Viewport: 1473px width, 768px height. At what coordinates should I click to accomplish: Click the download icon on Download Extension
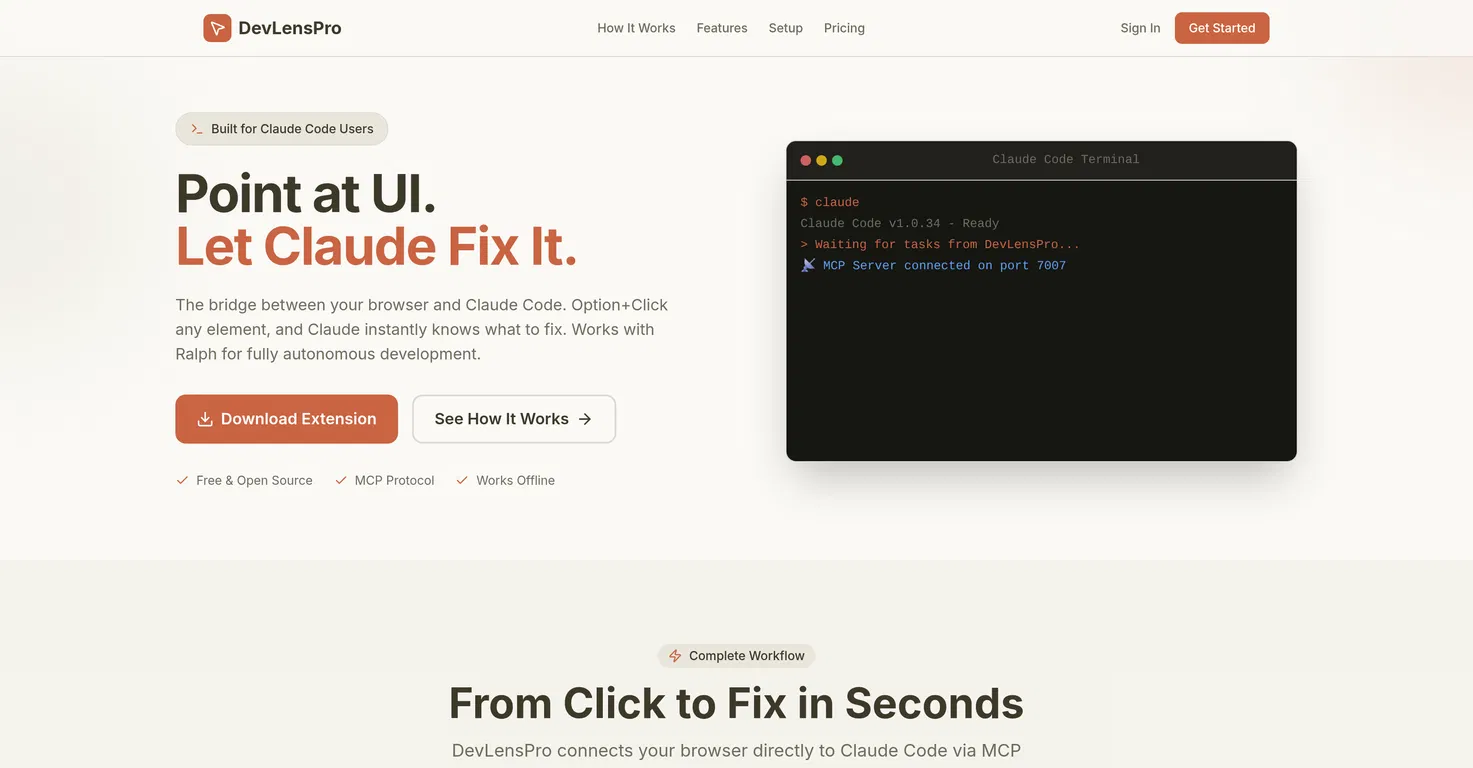(205, 419)
